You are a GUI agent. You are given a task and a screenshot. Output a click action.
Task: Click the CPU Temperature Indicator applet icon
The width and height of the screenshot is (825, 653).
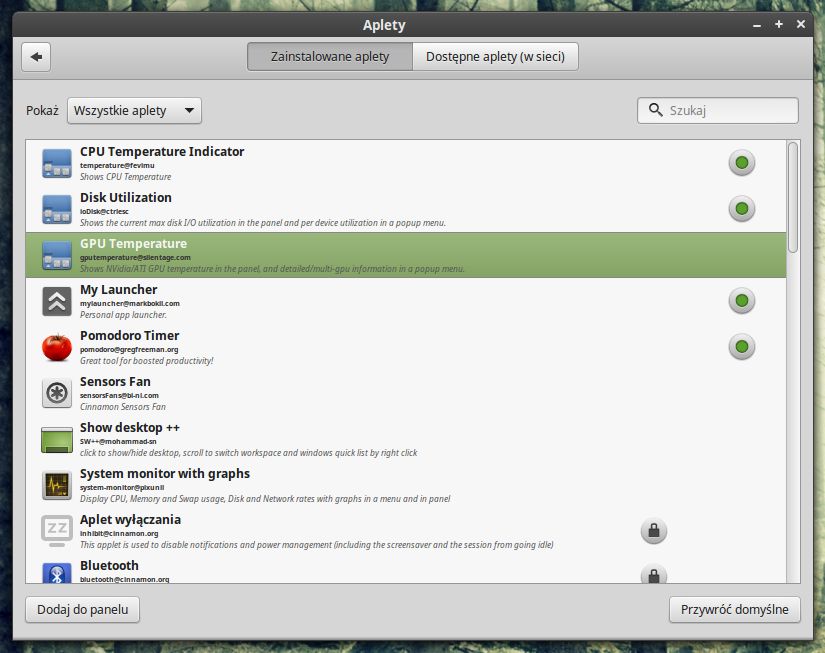(x=57, y=164)
